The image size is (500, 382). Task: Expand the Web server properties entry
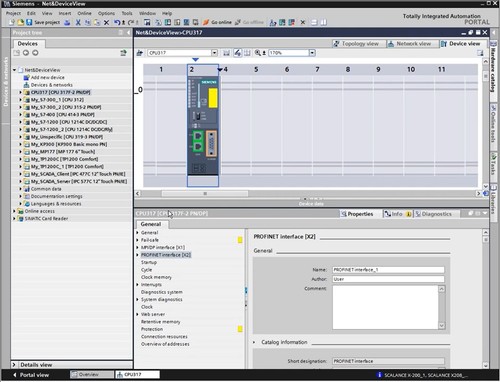tap(137, 314)
